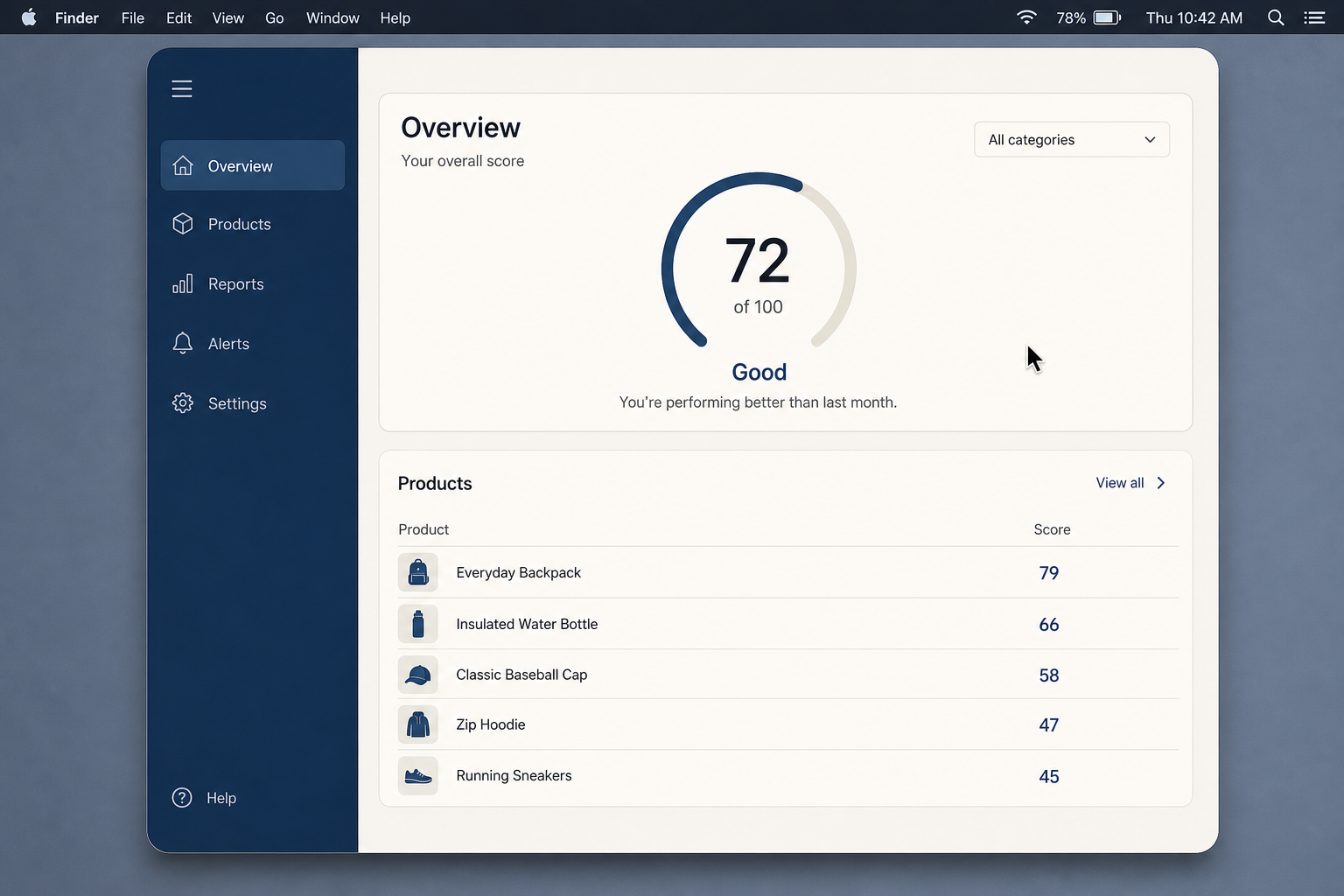1344x896 pixels.
Task: Open the Reports label in the sidebar
Action: pyautogui.click(x=236, y=284)
